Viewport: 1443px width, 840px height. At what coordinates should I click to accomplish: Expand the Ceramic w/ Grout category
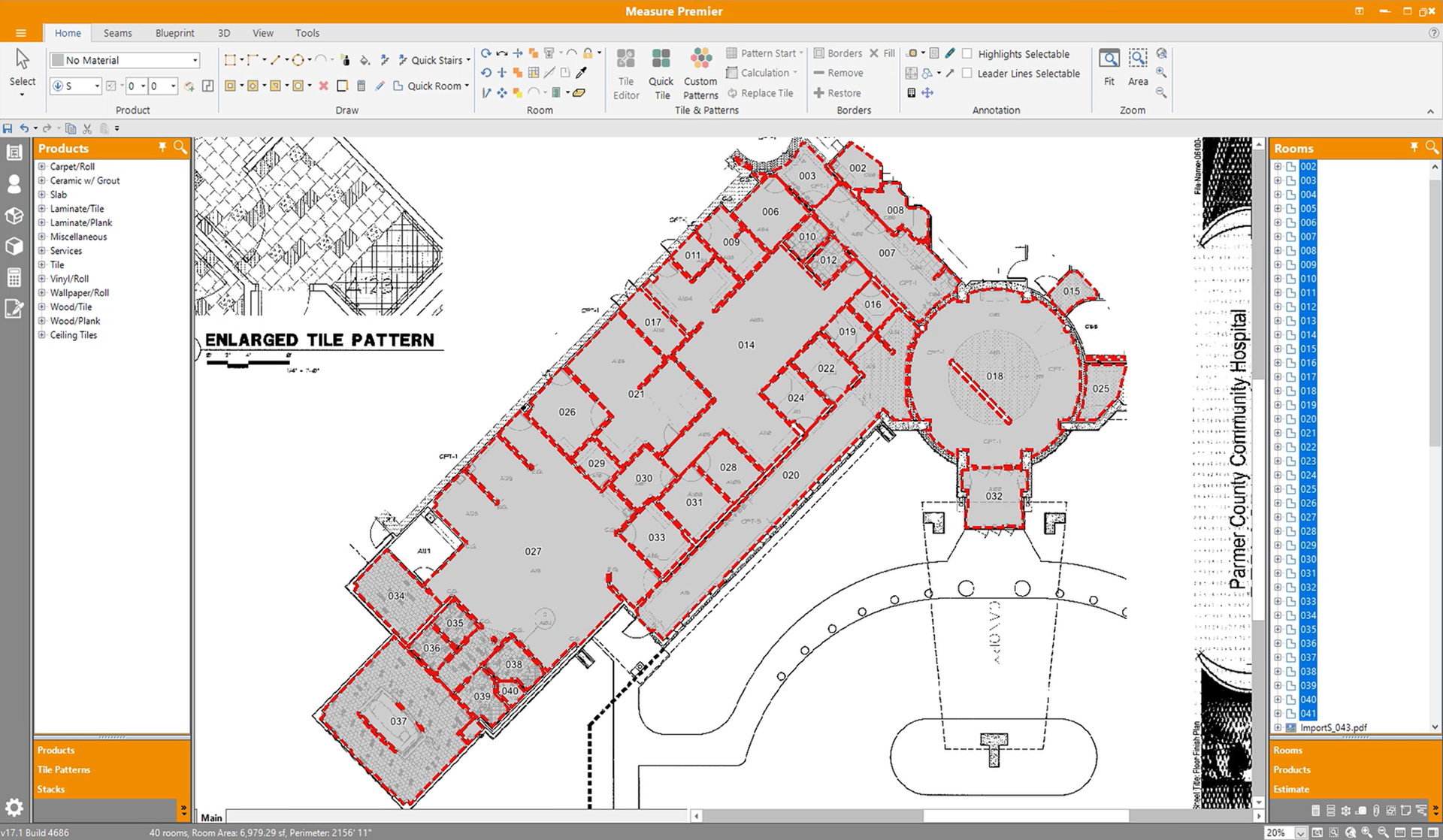(43, 180)
